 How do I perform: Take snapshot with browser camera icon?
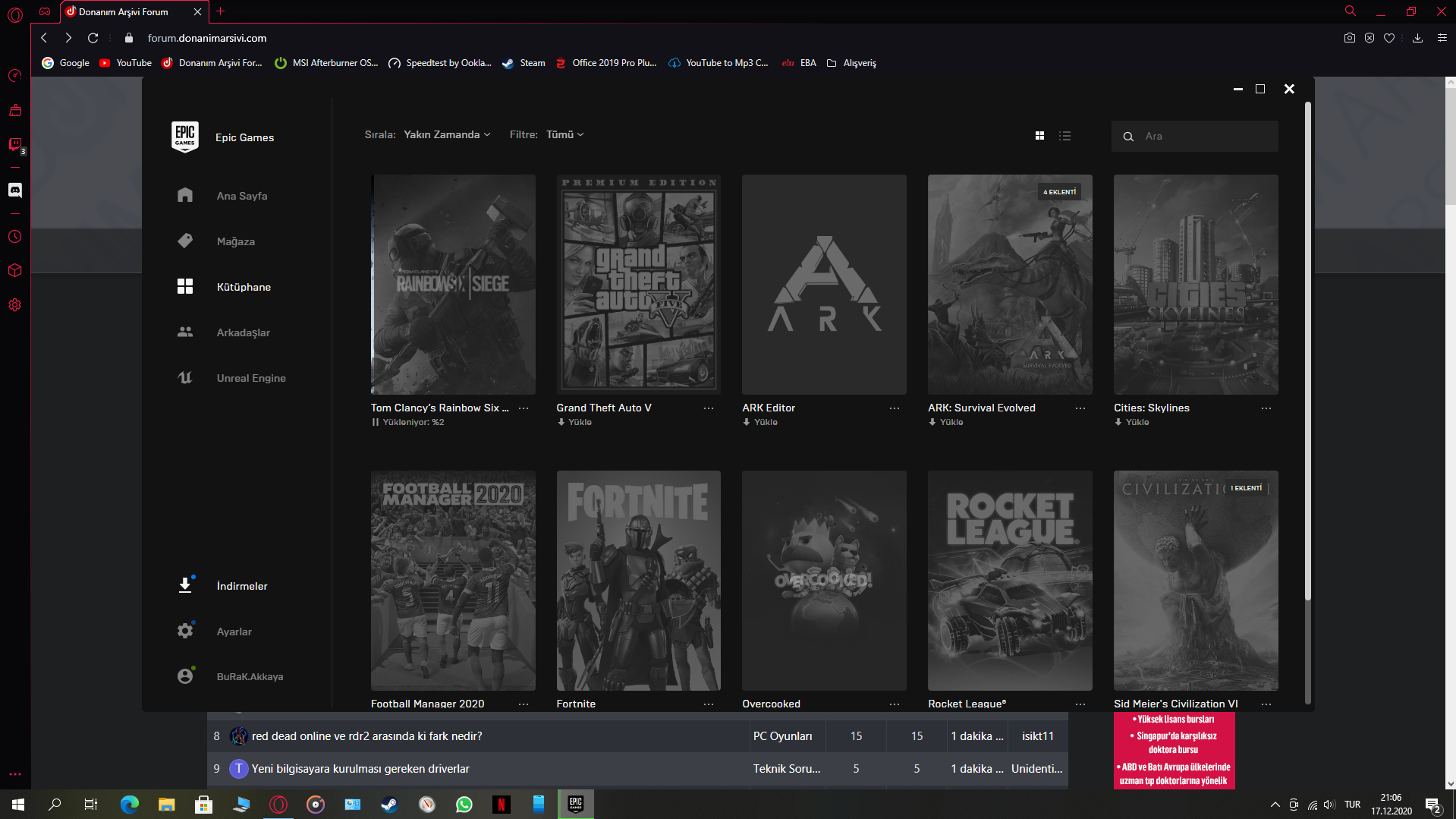tap(1350, 38)
